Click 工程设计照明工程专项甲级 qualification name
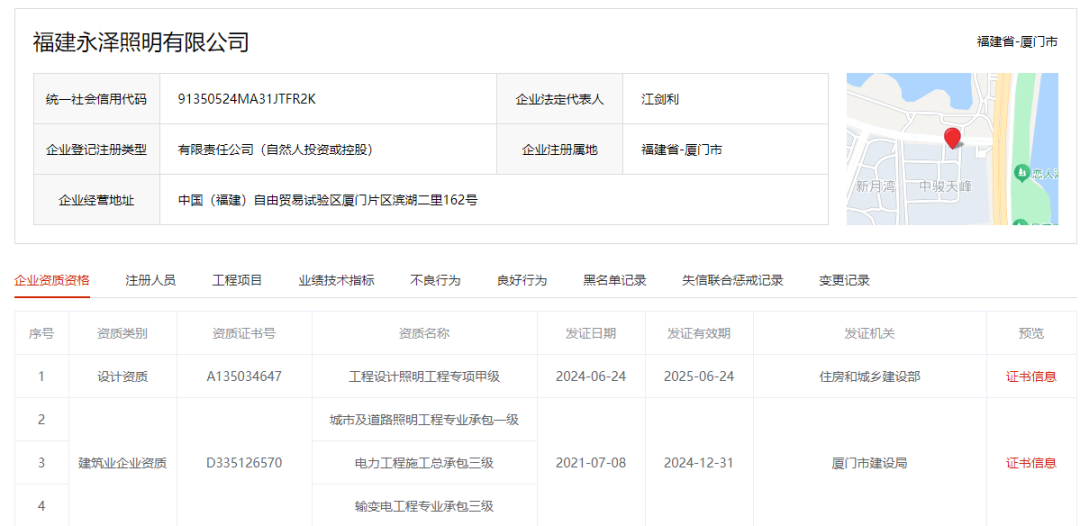 [x=424, y=377]
